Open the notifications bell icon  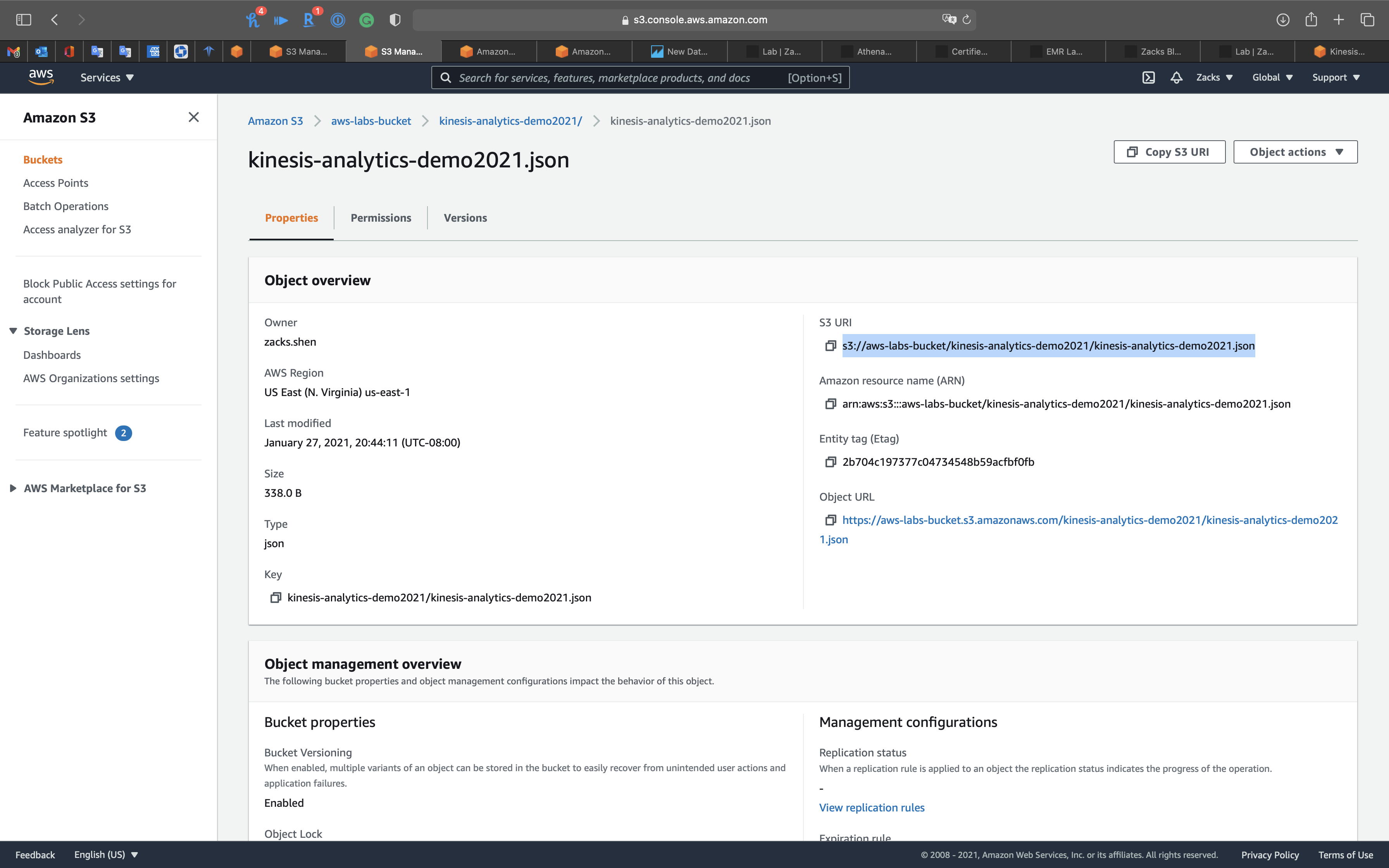[x=1176, y=77]
